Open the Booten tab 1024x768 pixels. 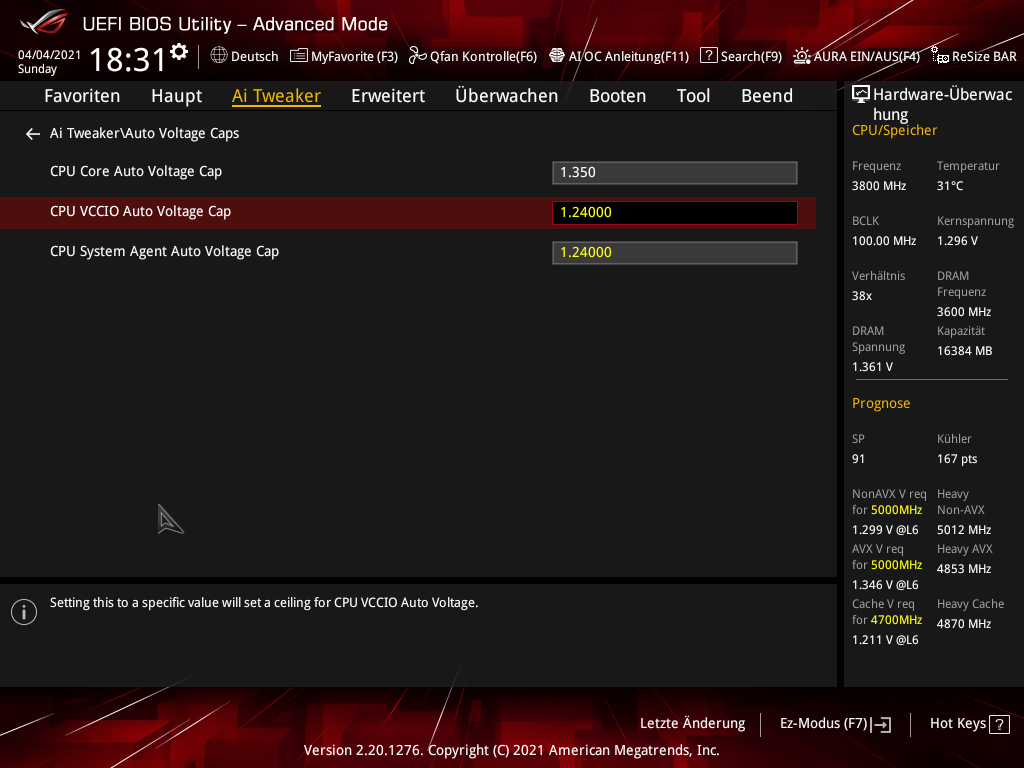click(617, 96)
